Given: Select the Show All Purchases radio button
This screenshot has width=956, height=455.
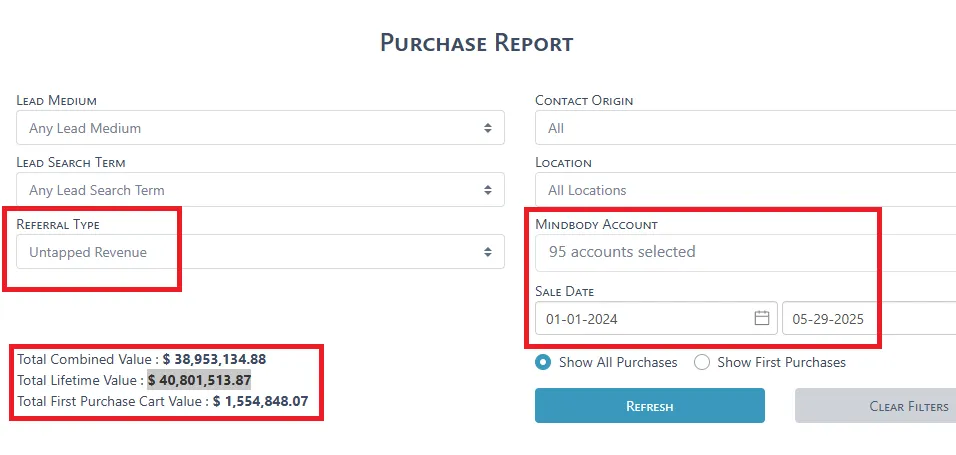Looking at the screenshot, I should [543, 362].
